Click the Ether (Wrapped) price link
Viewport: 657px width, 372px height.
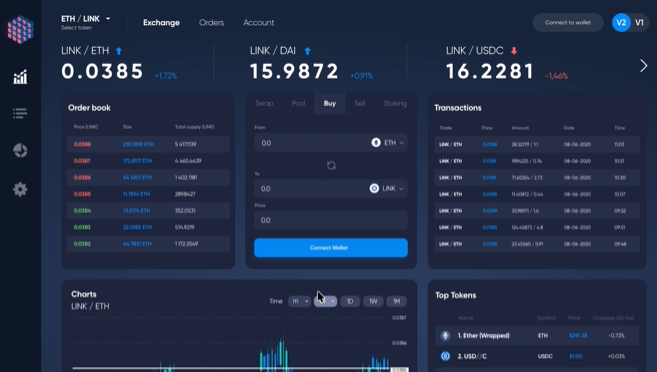coord(578,336)
